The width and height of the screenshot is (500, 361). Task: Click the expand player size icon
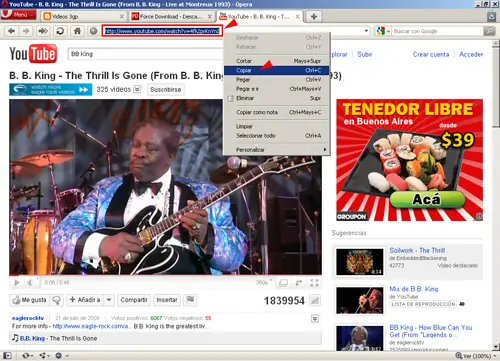click(299, 283)
